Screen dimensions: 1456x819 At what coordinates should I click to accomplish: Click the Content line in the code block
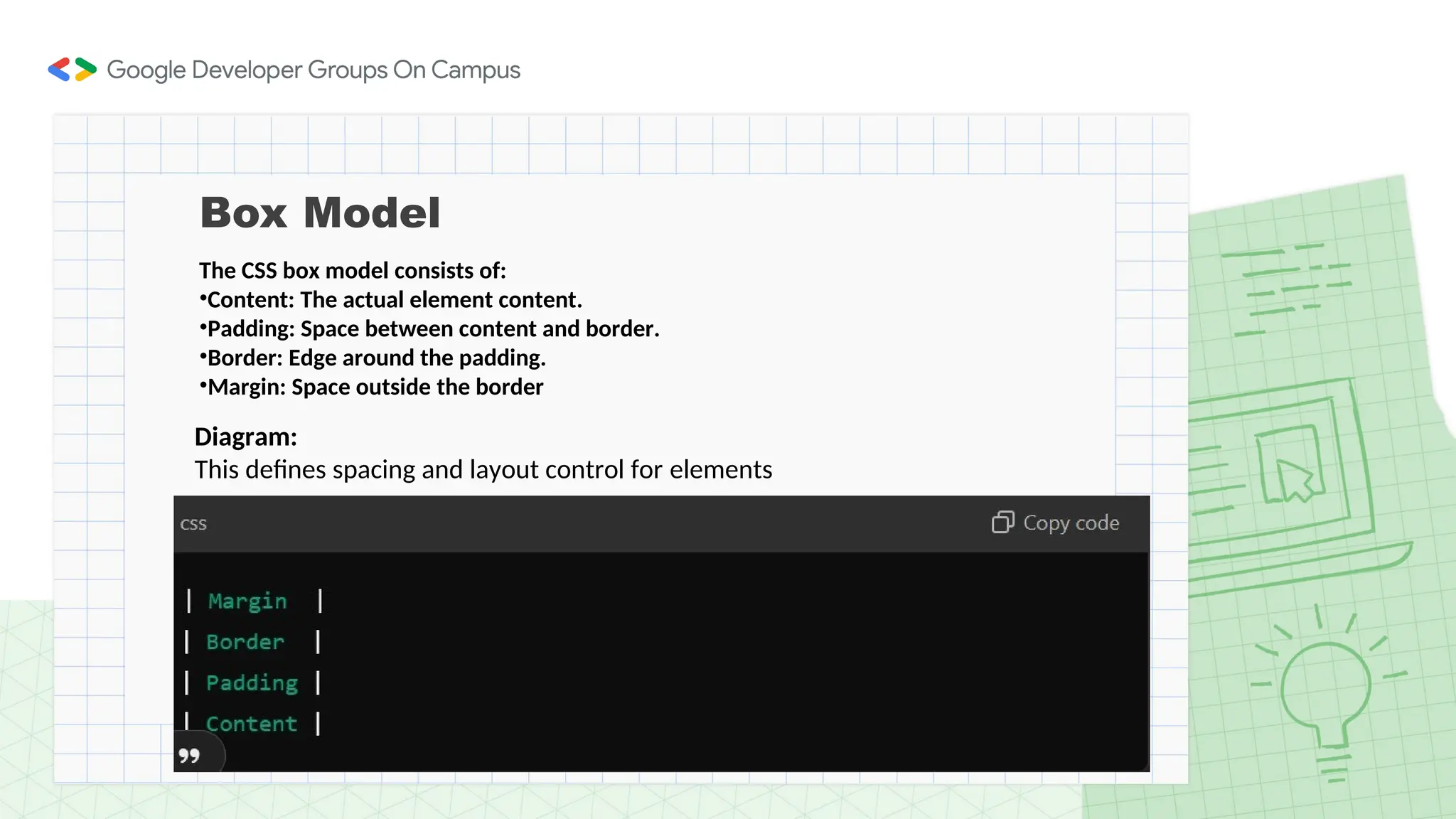tap(251, 724)
